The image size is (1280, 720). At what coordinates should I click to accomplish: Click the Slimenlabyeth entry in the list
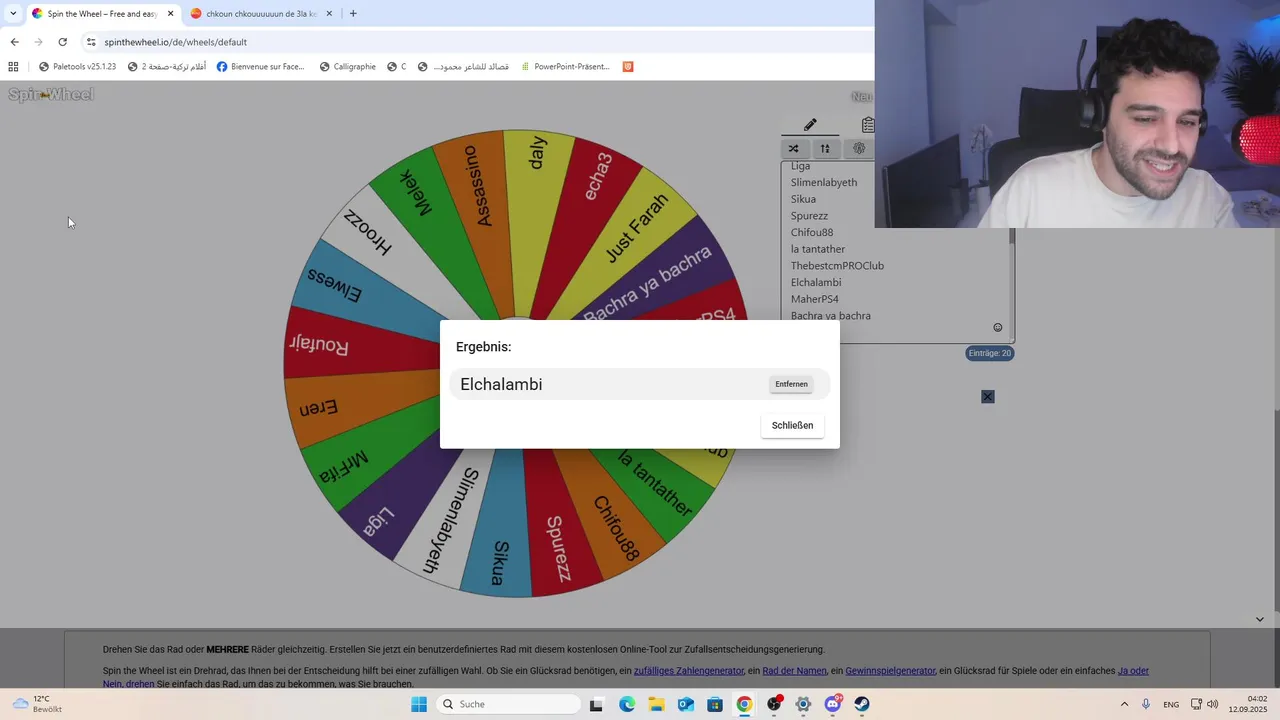point(824,182)
